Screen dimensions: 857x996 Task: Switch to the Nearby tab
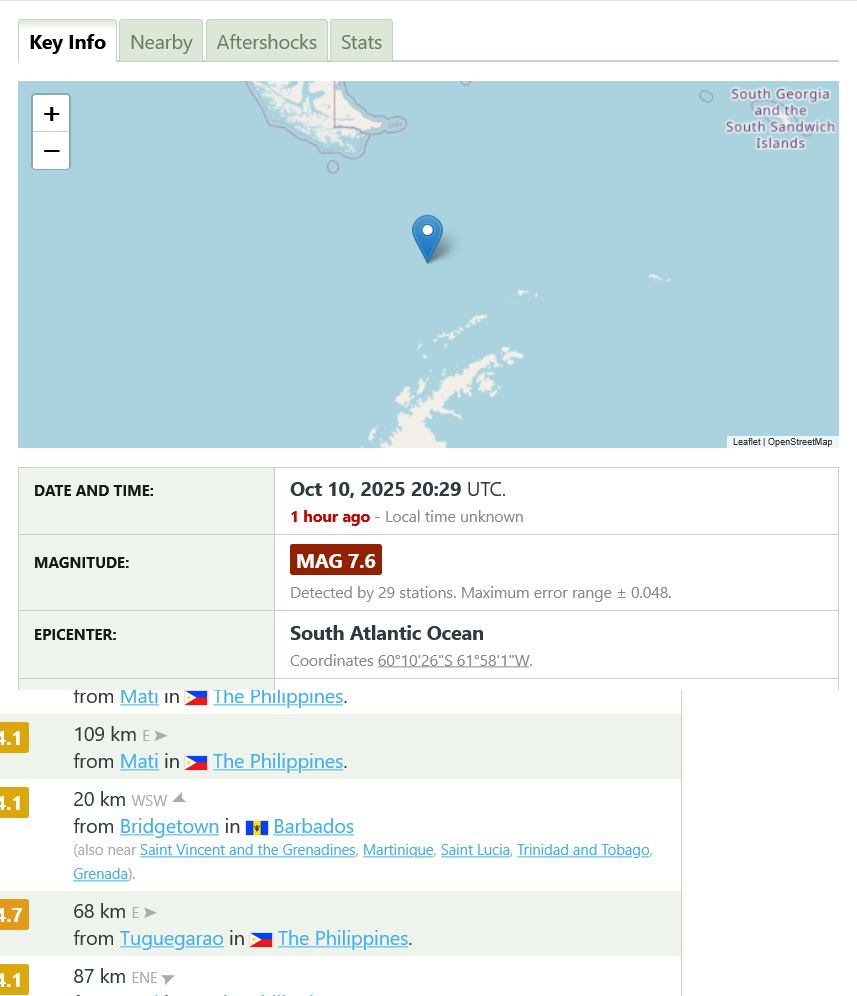(x=161, y=42)
